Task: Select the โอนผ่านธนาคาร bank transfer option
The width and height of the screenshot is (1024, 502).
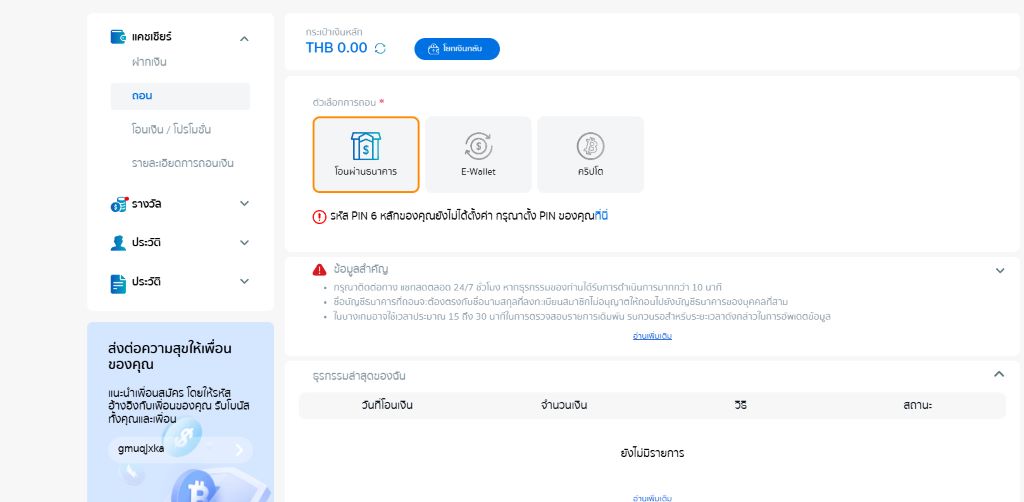Action: [x=365, y=154]
